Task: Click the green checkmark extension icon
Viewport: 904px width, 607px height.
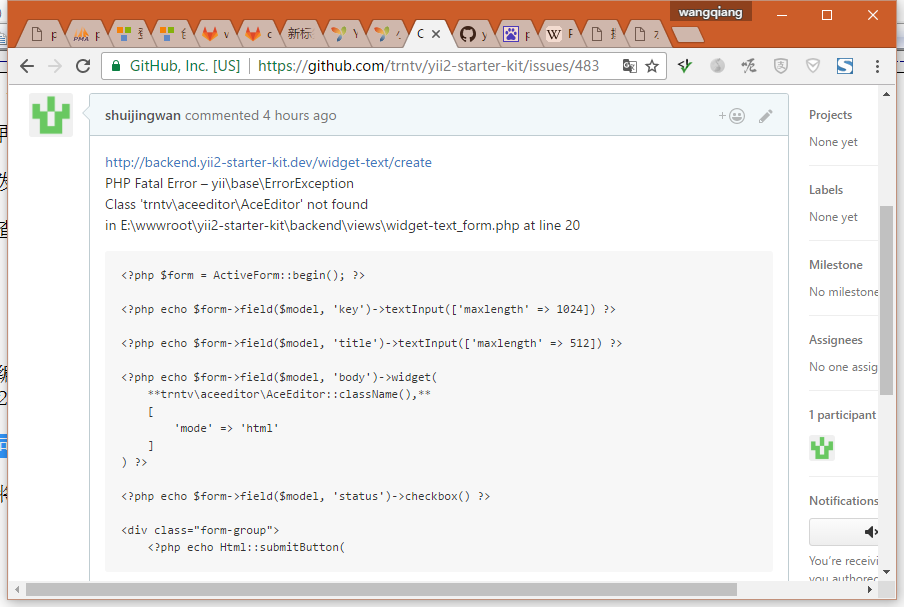Action: 685,66
